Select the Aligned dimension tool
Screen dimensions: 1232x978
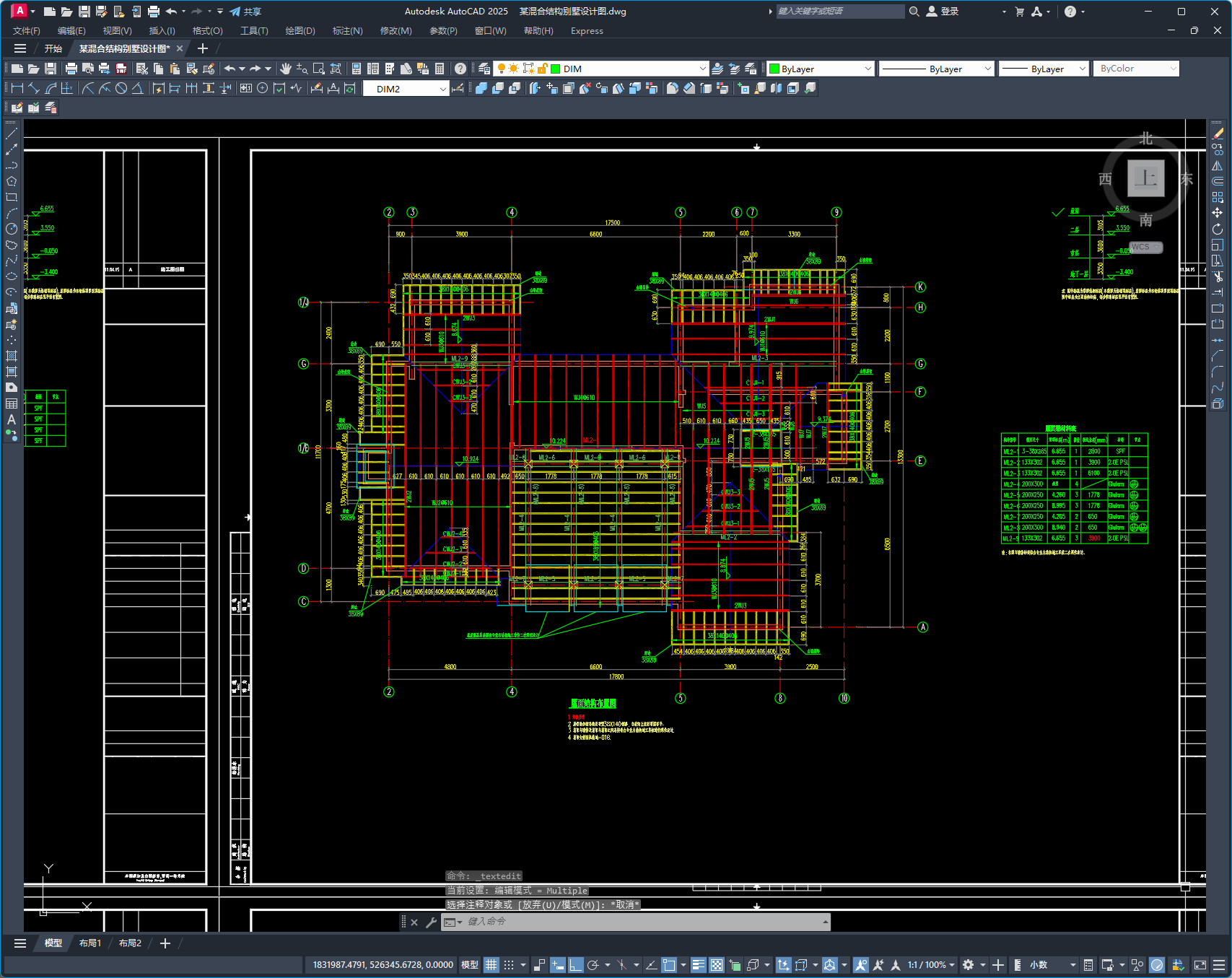click(x=34, y=88)
